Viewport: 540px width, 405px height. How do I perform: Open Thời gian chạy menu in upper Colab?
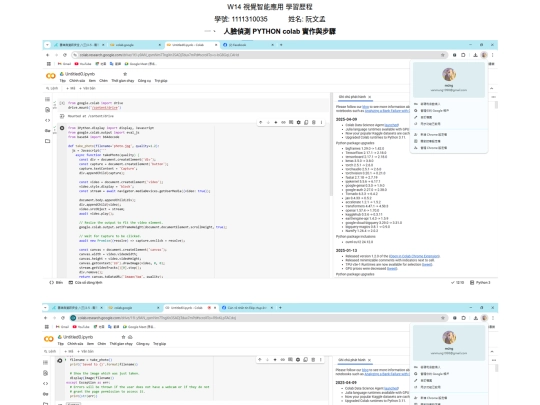tap(123, 81)
